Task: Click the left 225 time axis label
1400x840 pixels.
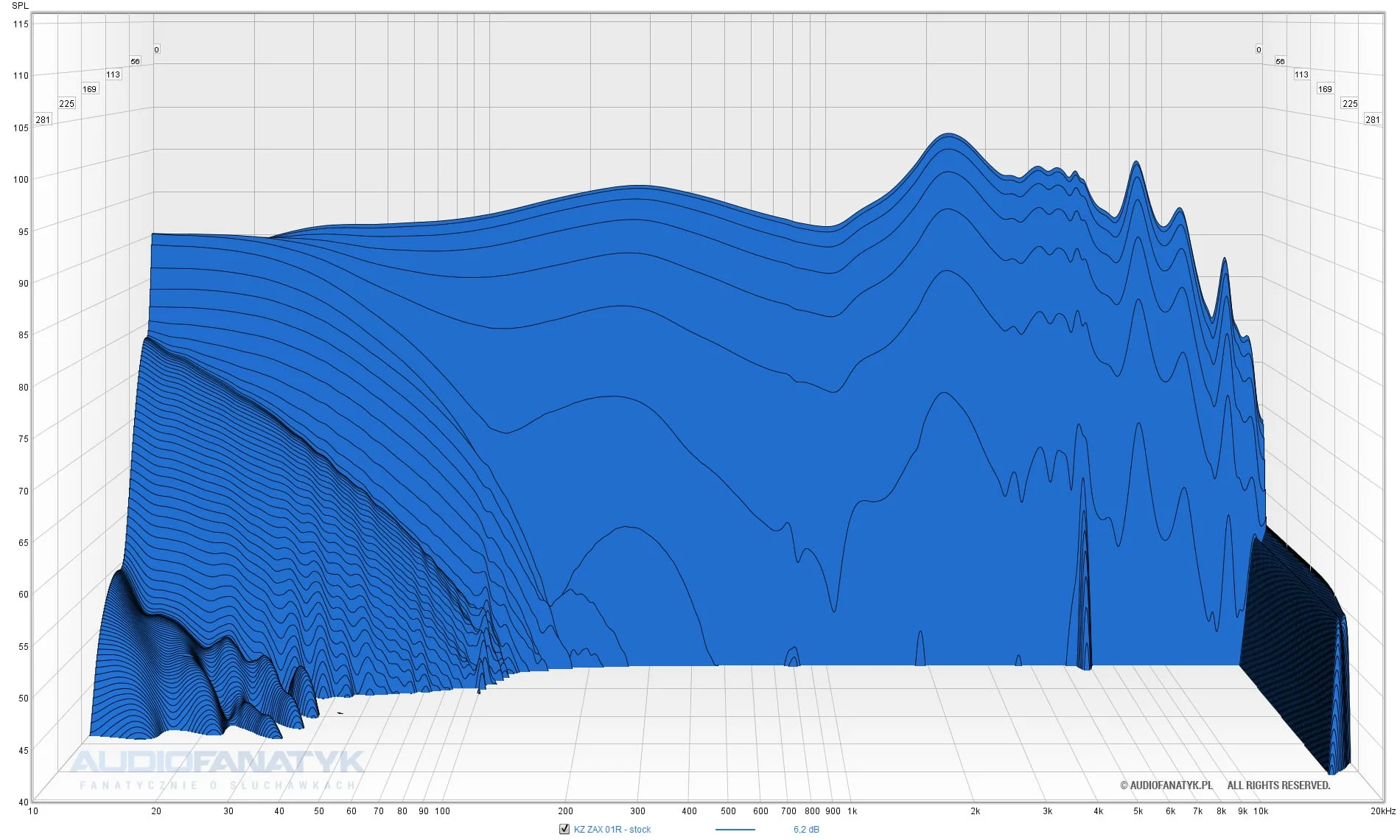Action: (x=67, y=104)
